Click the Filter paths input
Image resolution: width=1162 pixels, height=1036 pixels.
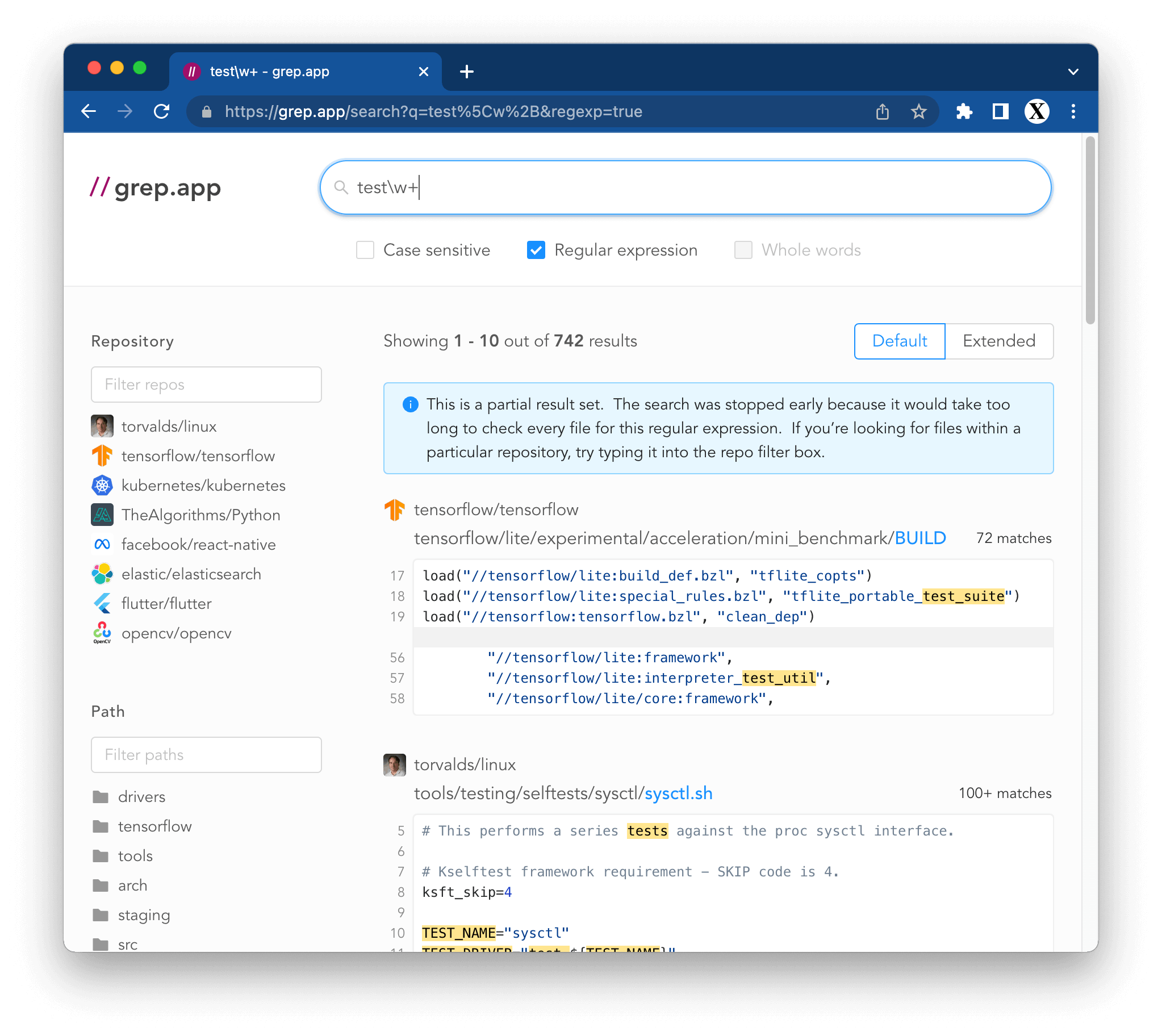[x=206, y=755]
